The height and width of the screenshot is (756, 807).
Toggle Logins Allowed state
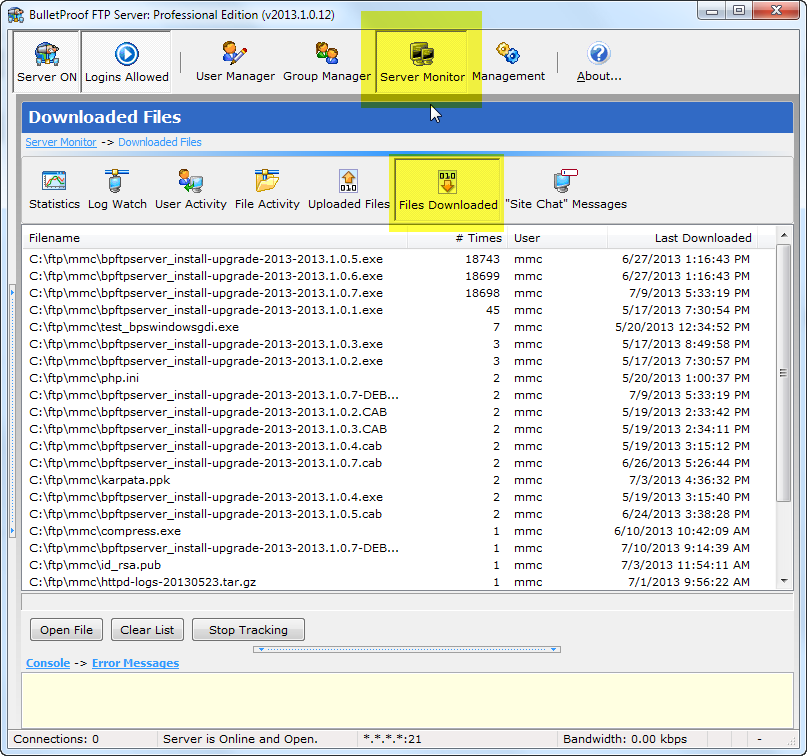coord(127,62)
